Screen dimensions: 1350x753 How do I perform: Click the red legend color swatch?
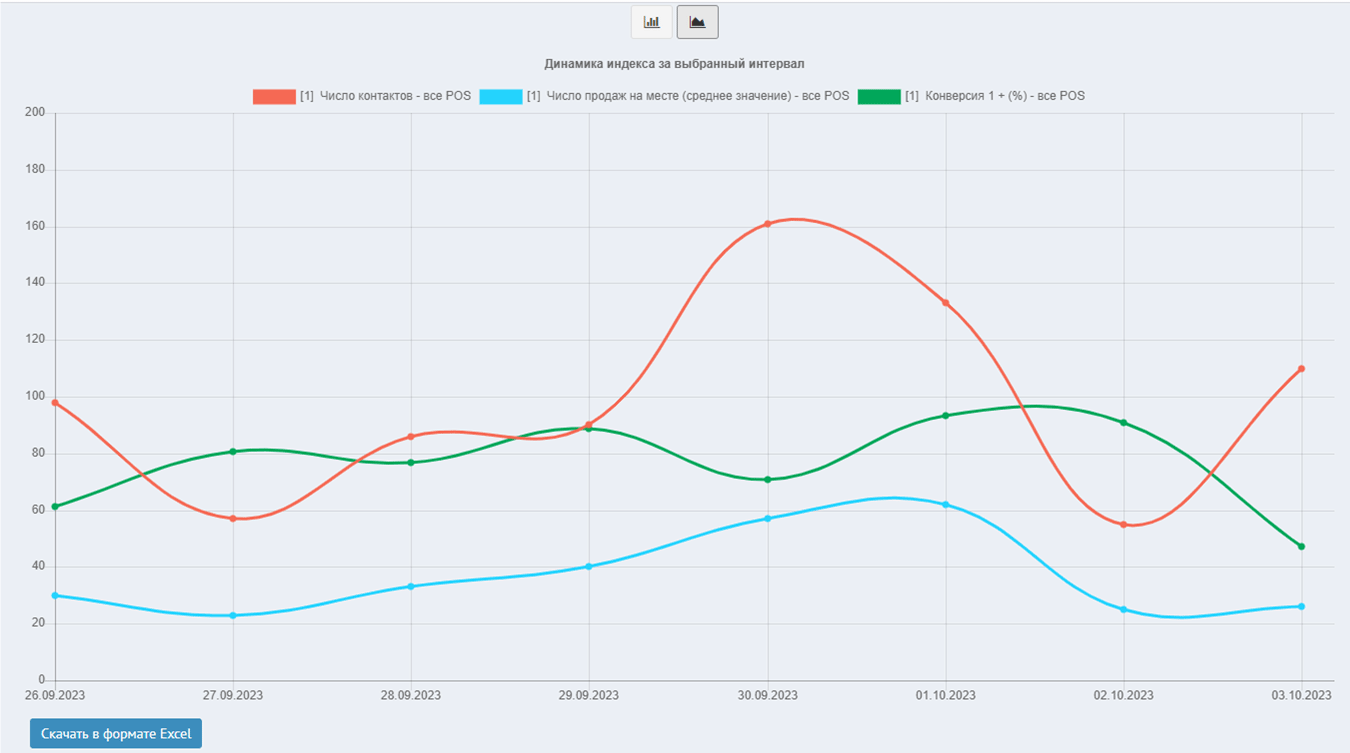click(x=273, y=97)
